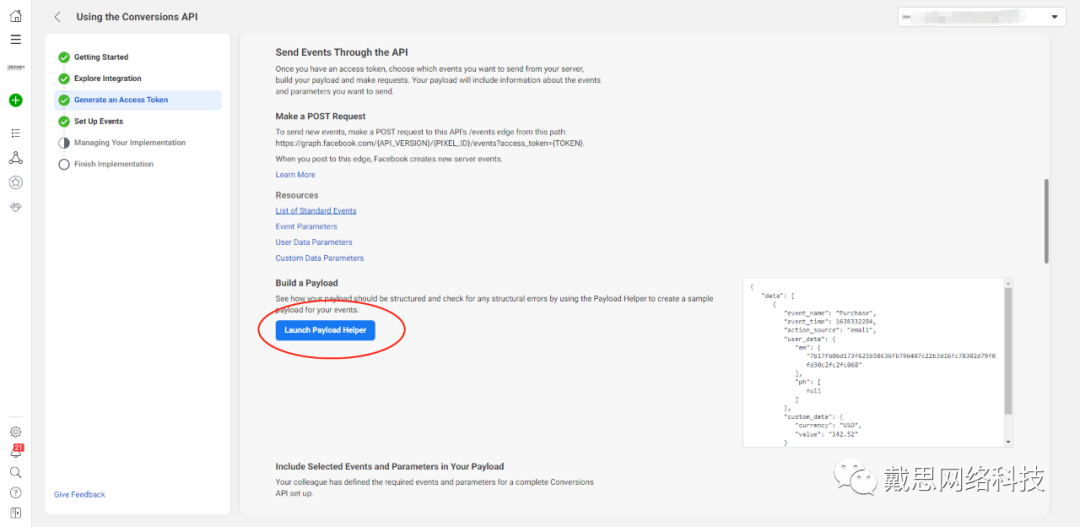The image size is (1080, 527).
Task: Click scroll-down arrow of payload code box
Action: pos(1009,442)
